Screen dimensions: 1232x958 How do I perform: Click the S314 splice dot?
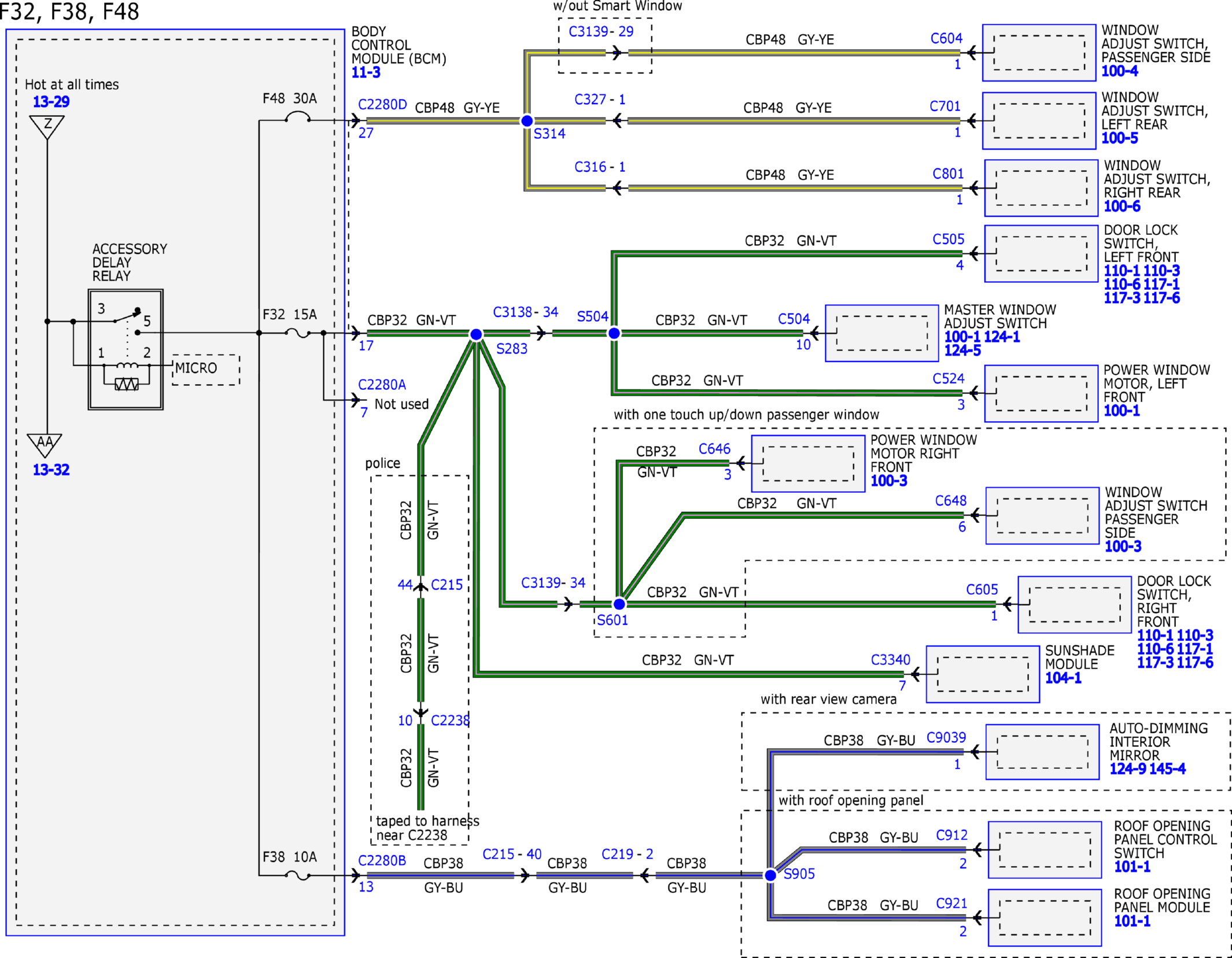[x=527, y=121]
